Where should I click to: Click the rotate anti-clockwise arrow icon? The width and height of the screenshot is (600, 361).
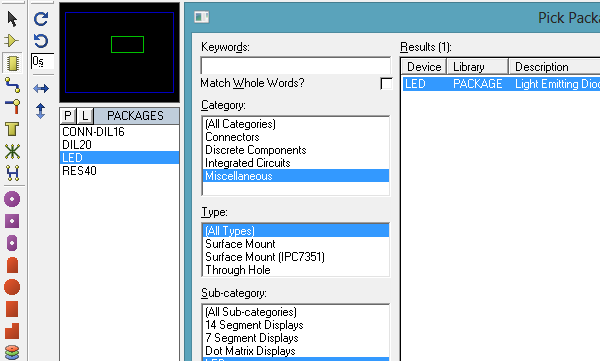tap(41, 41)
